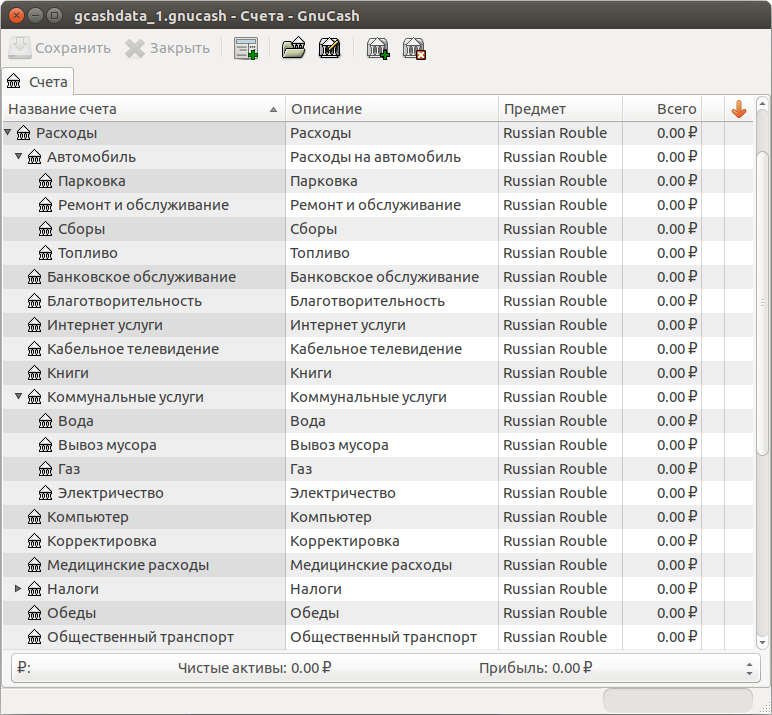Expand the Налоги account branch
Image resolution: width=772 pixels, height=715 pixels.
[x=18, y=588]
